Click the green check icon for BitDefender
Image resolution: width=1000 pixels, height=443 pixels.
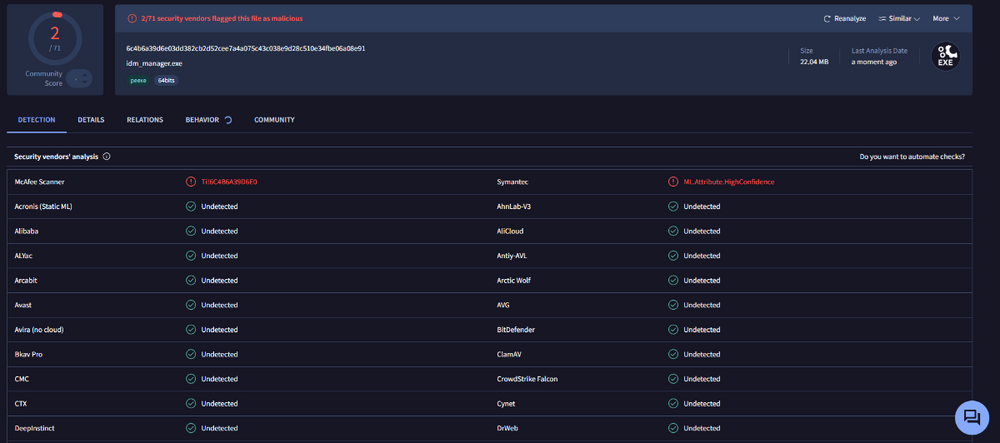coord(673,330)
